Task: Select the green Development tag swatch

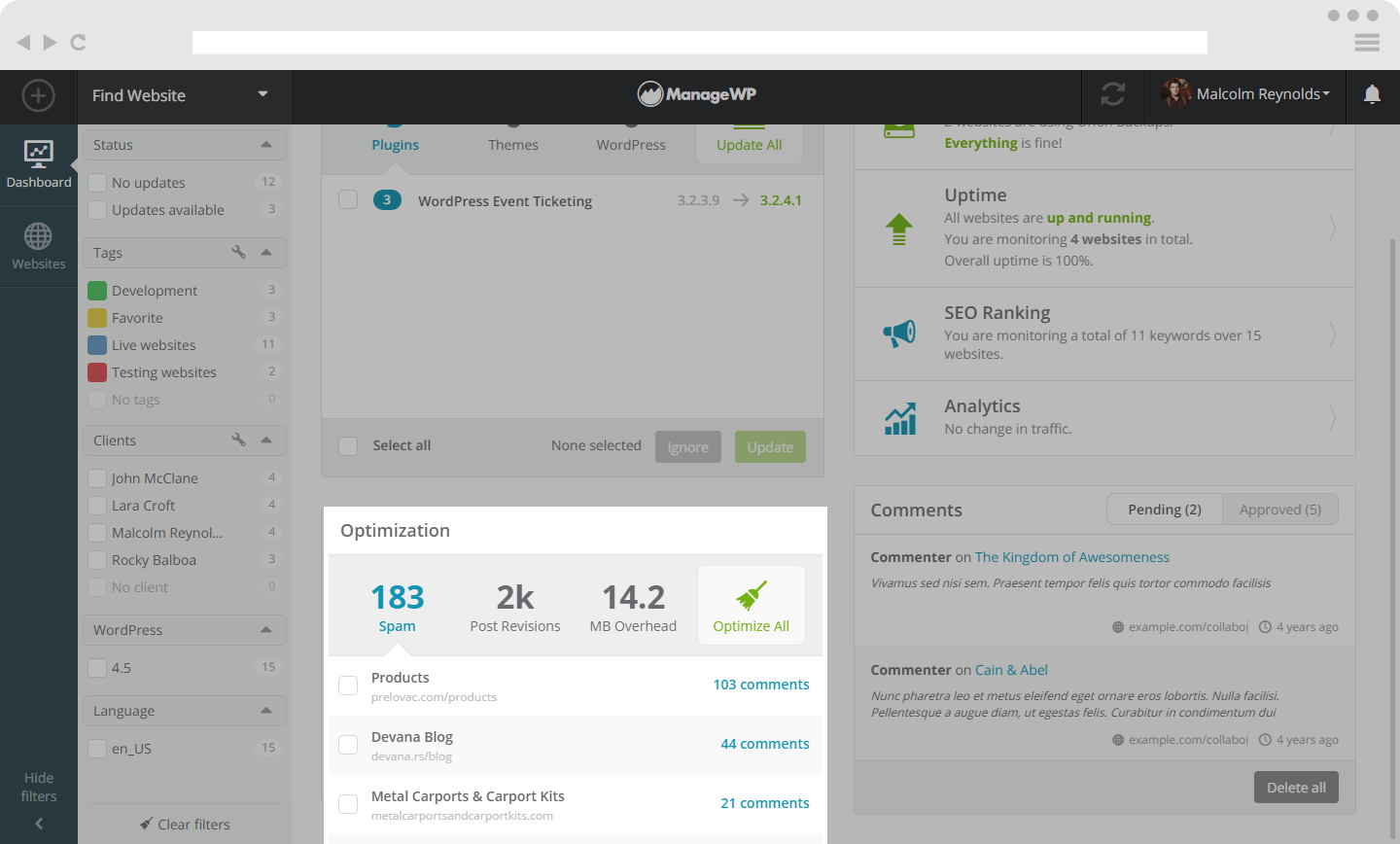Action: [97, 291]
